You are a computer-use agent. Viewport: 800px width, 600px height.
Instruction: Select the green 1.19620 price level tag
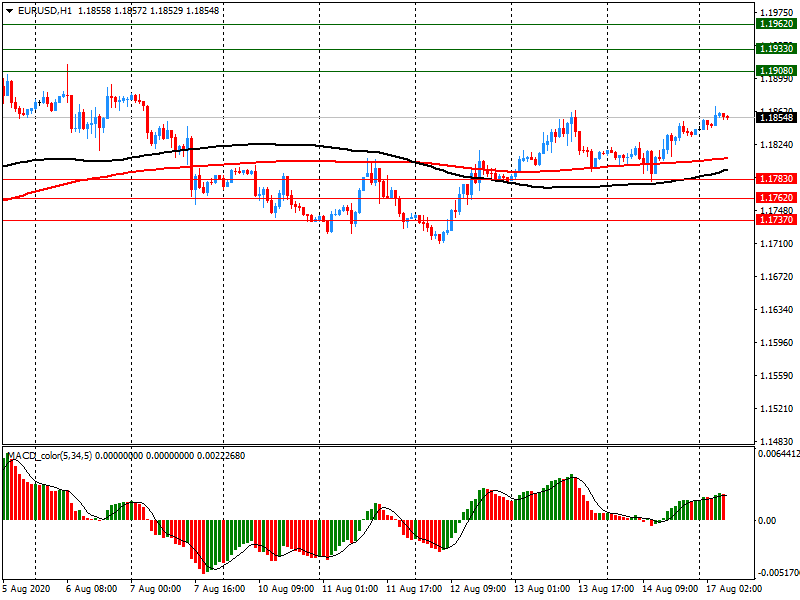point(776,23)
